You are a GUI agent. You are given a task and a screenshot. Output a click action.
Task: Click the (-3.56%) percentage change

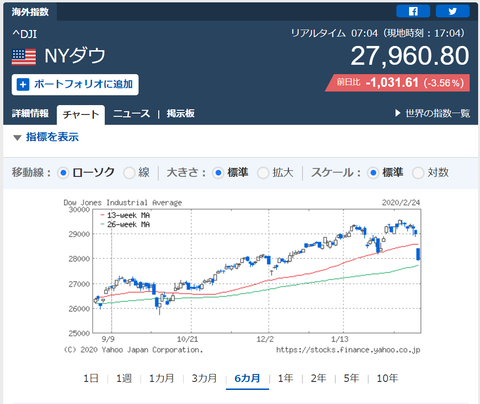(444, 83)
